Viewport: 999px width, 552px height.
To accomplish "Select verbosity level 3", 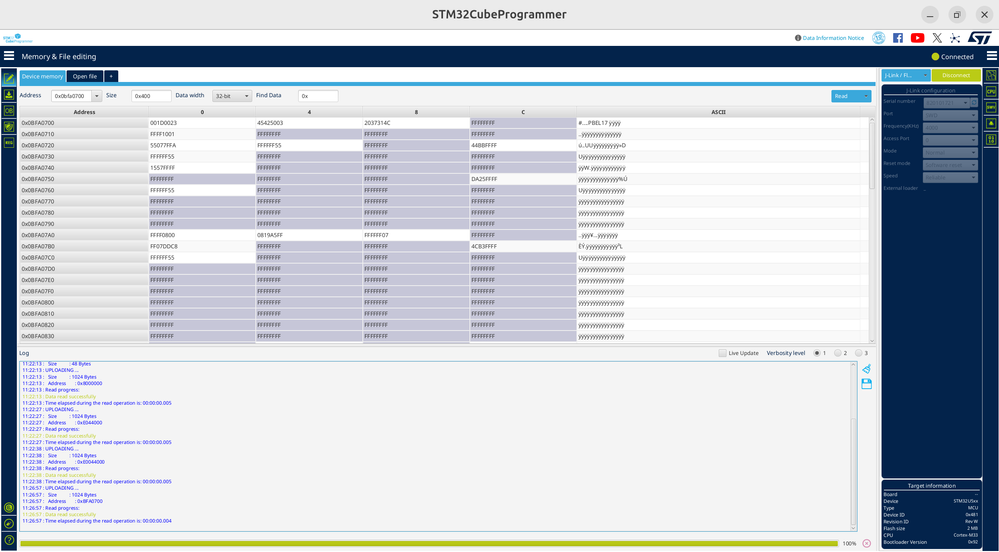I will tap(859, 353).
